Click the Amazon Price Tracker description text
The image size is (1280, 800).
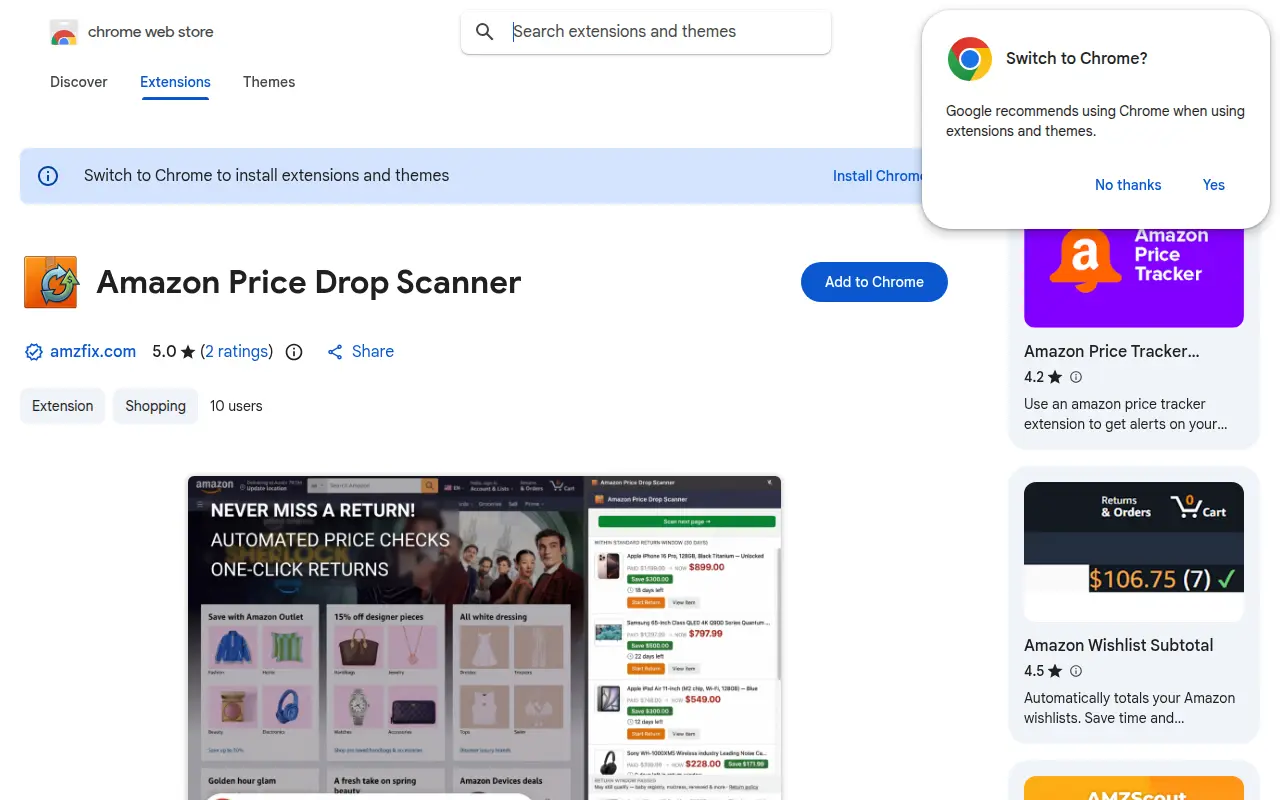coord(1125,414)
